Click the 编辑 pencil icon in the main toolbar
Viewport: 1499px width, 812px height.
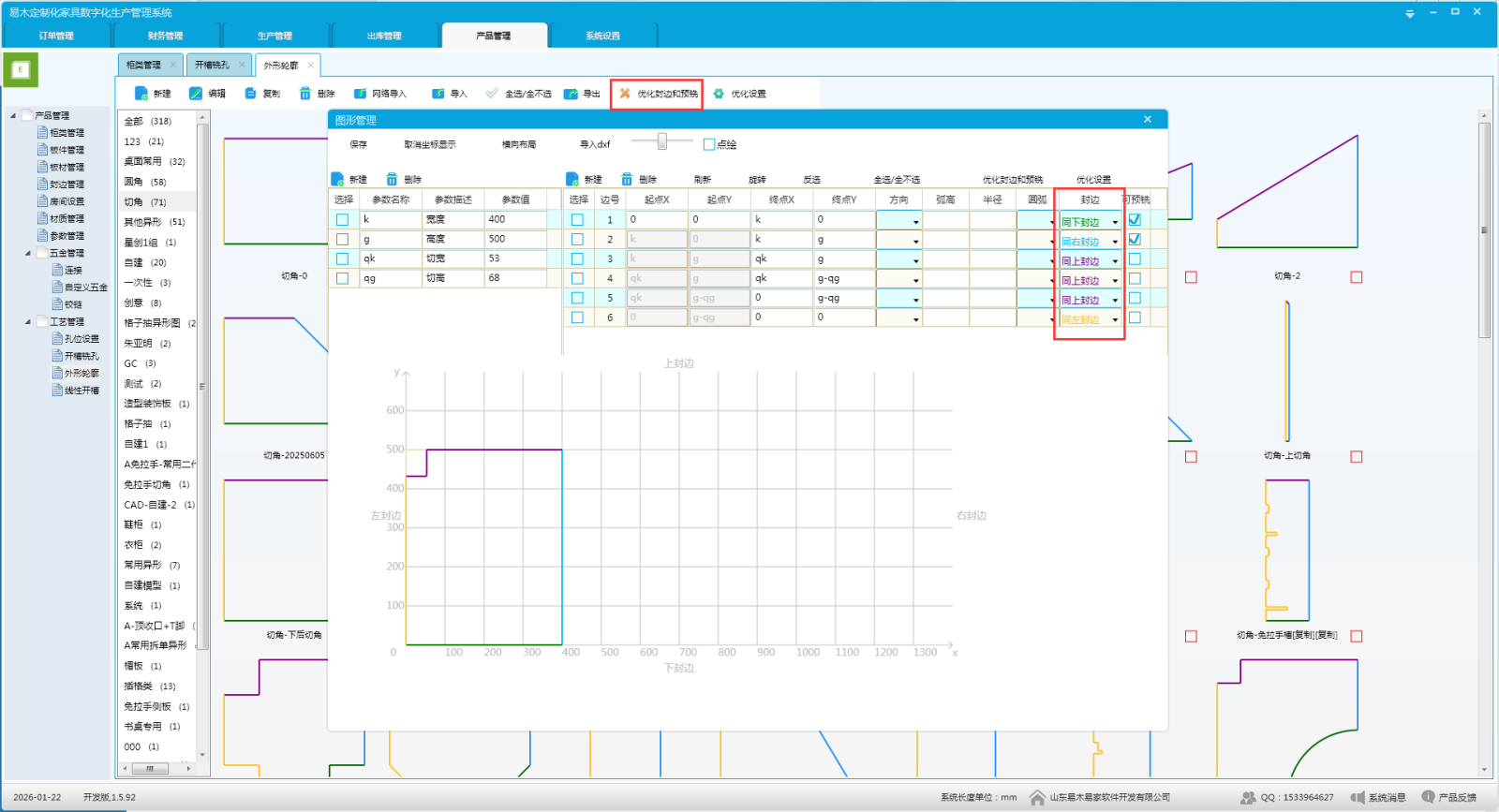196,94
